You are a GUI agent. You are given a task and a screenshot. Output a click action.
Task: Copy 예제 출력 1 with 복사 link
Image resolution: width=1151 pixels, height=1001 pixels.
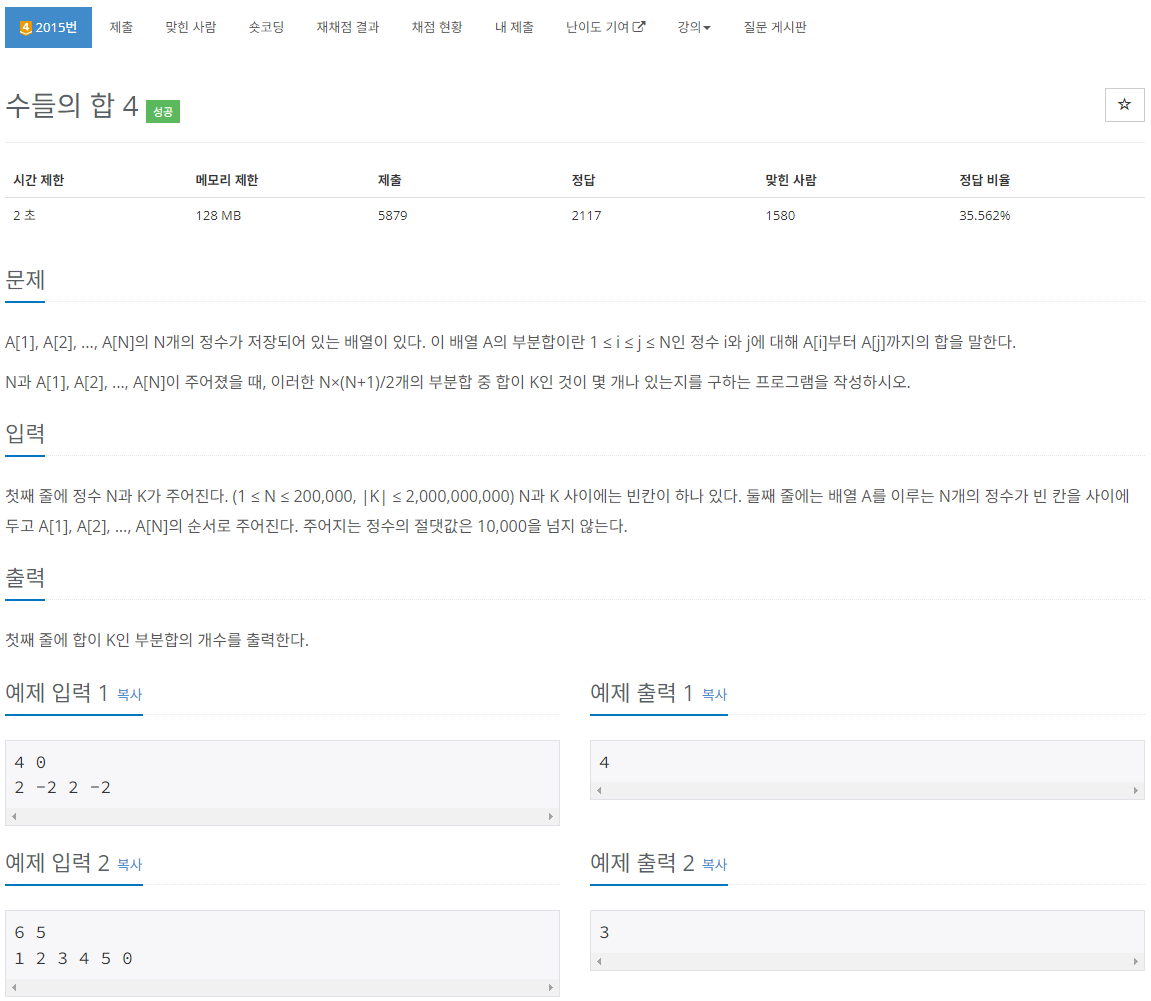[714, 694]
